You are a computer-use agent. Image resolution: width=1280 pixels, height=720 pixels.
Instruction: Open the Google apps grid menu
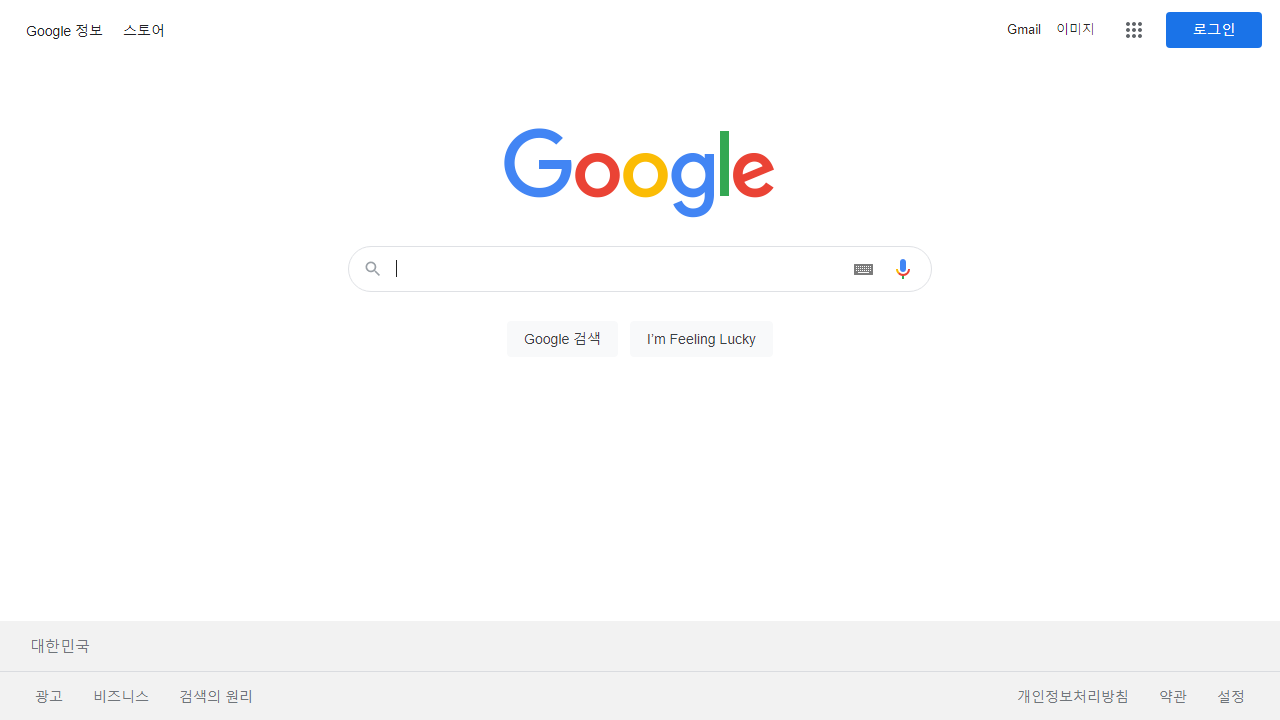(x=1133, y=30)
